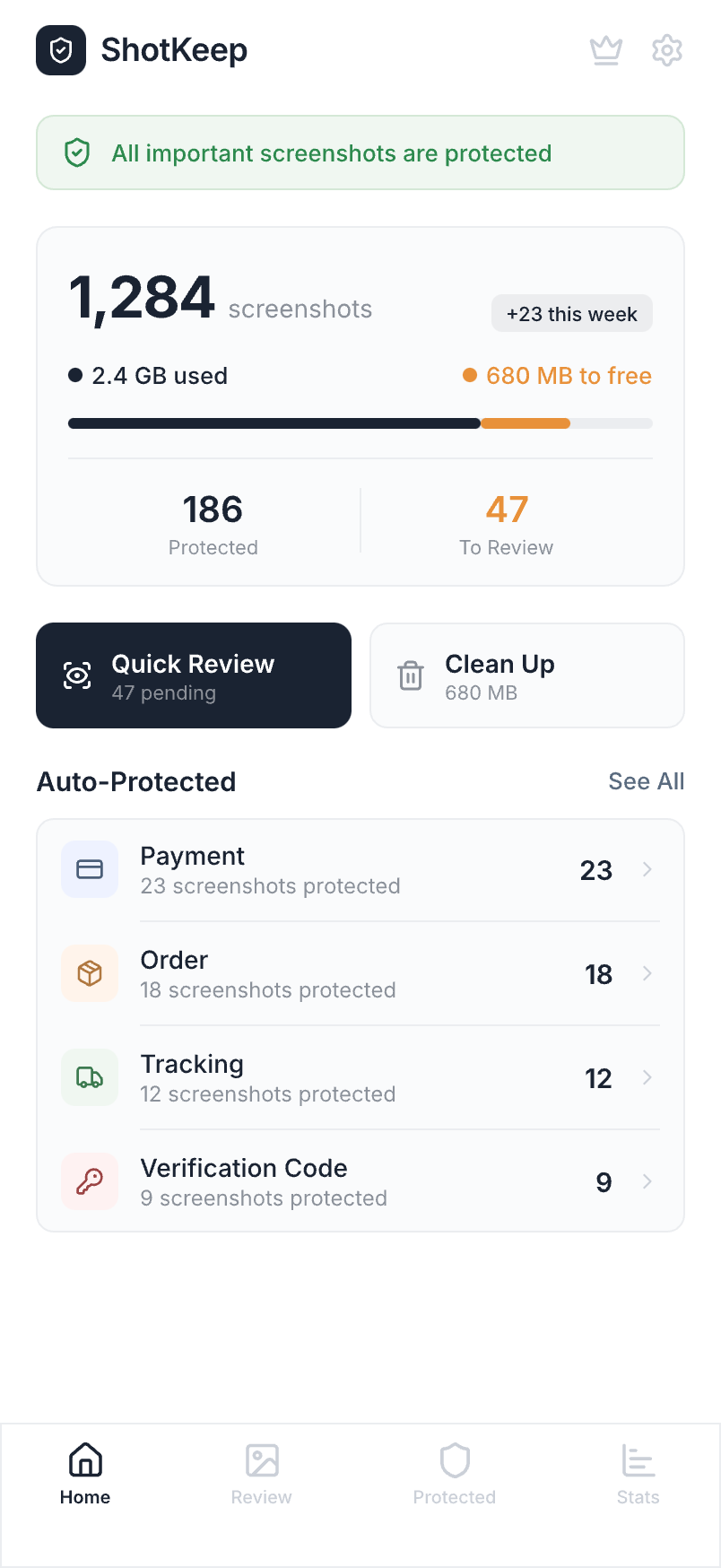Tap the 47 To Review stat

[x=507, y=523]
